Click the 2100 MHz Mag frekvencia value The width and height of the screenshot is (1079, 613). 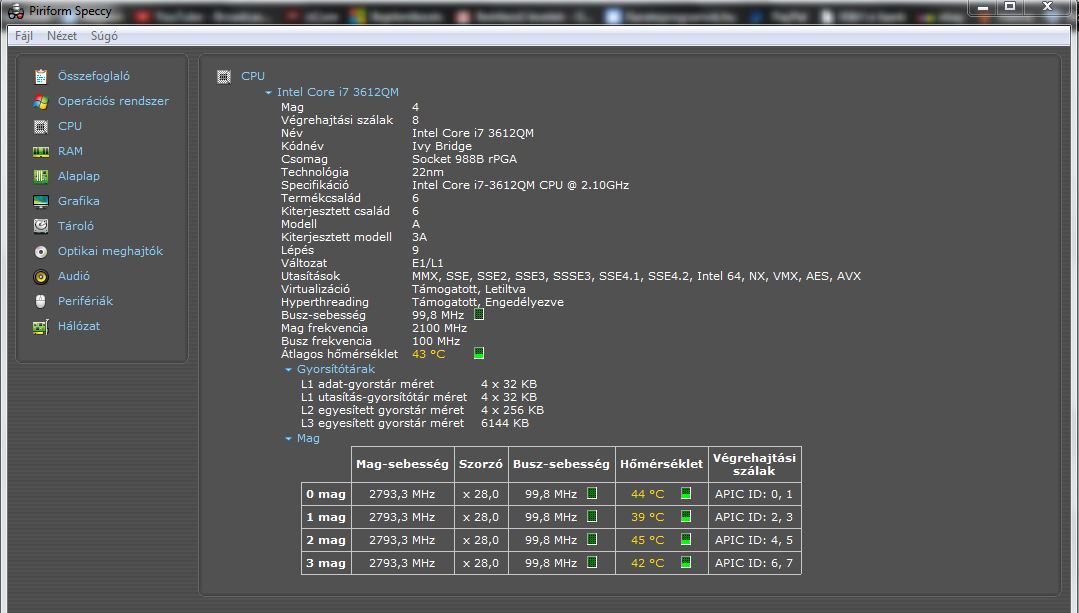click(x=439, y=328)
